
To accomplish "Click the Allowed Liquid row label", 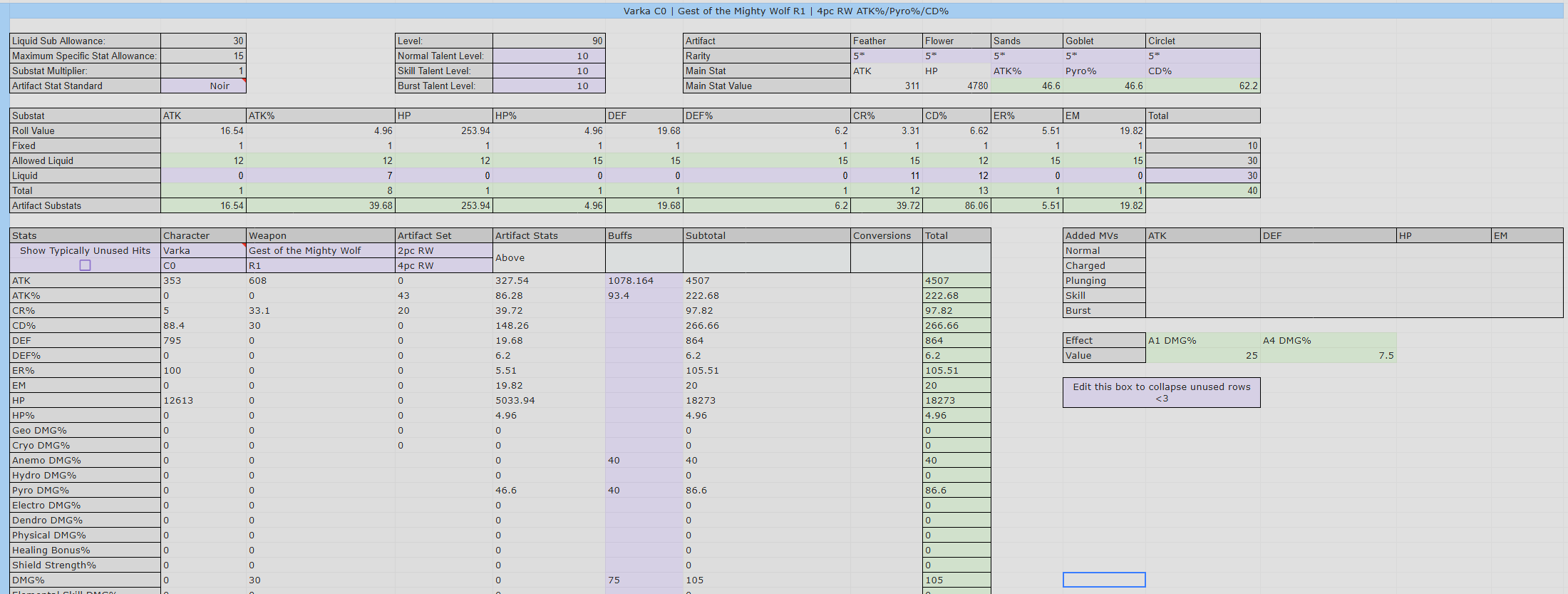I will pos(85,160).
